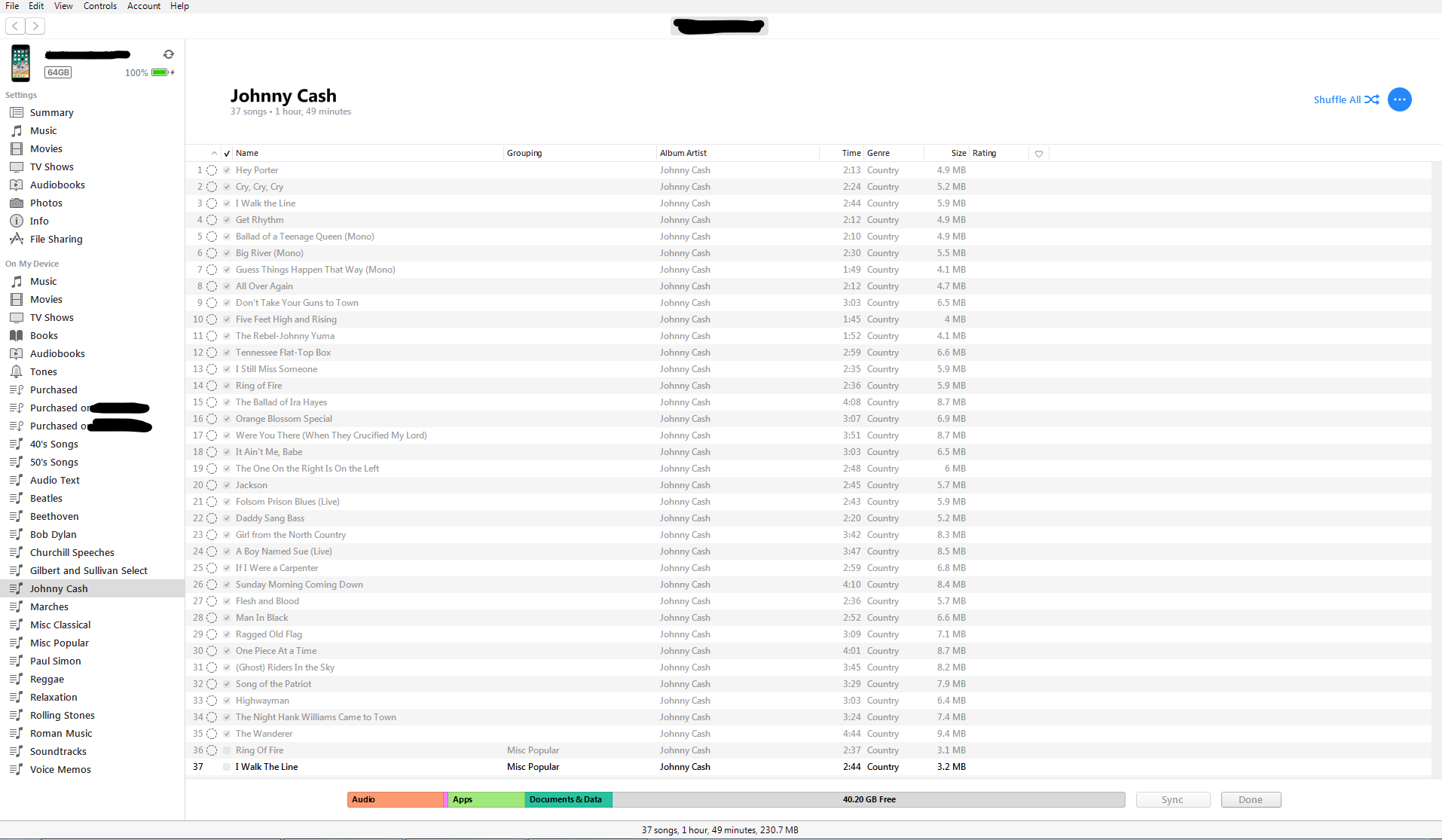The image size is (1442, 840).
Task: Open the Edit menu
Action: [36, 6]
